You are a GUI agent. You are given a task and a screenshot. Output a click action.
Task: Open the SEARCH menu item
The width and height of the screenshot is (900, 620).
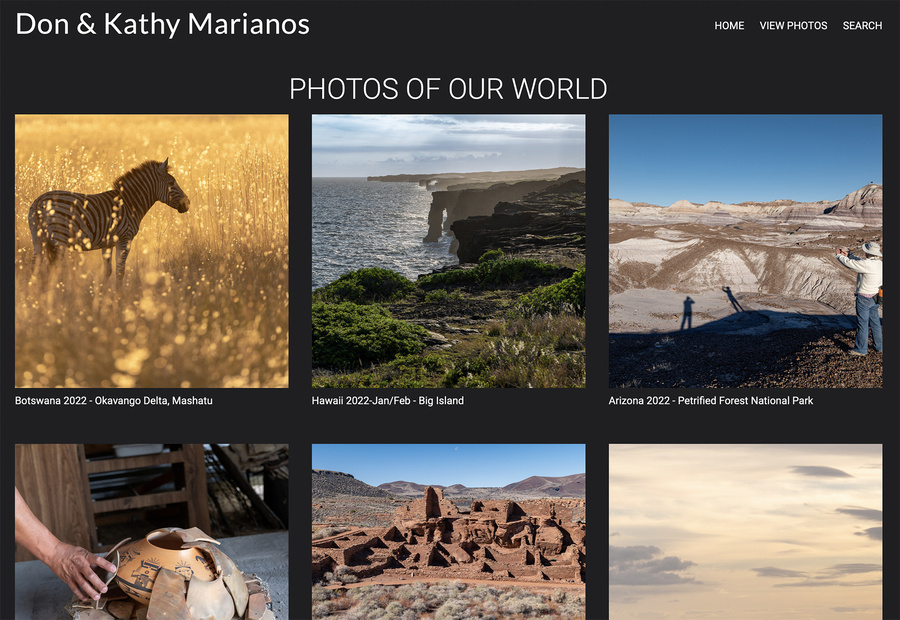[862, 25]
